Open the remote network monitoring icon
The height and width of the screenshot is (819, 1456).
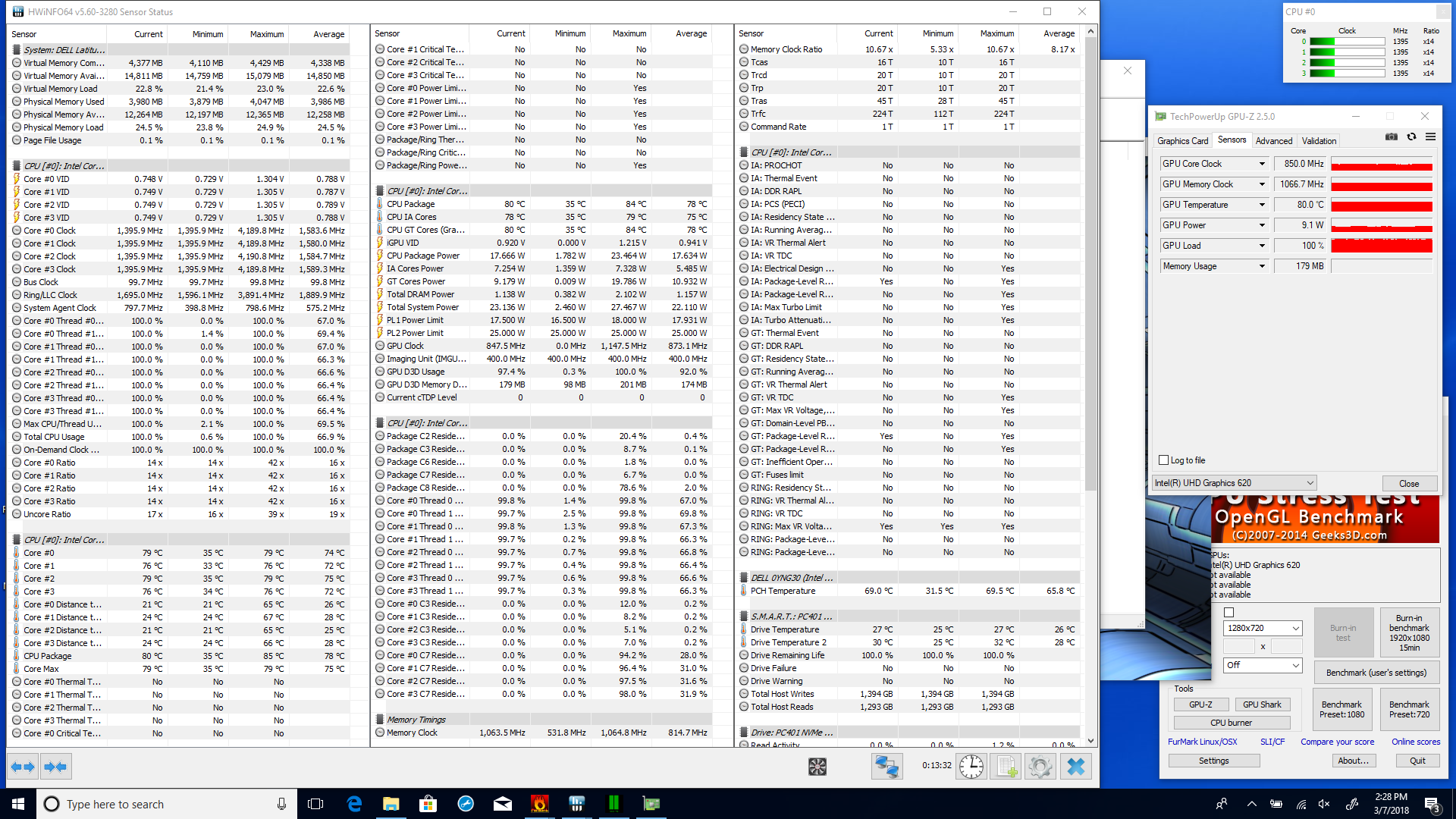[886, 767]
